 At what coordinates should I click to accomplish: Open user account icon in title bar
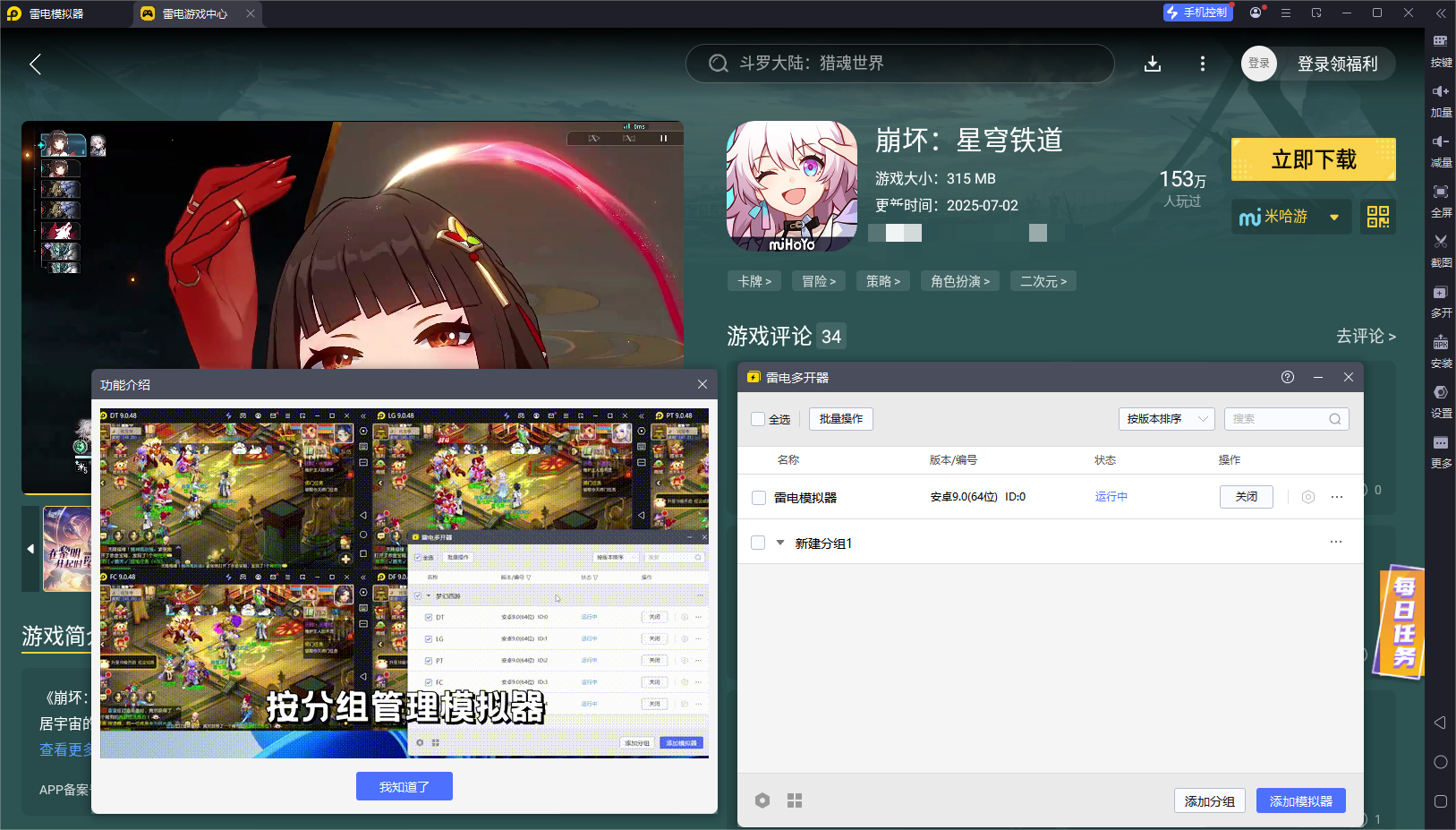[1256, 13]
